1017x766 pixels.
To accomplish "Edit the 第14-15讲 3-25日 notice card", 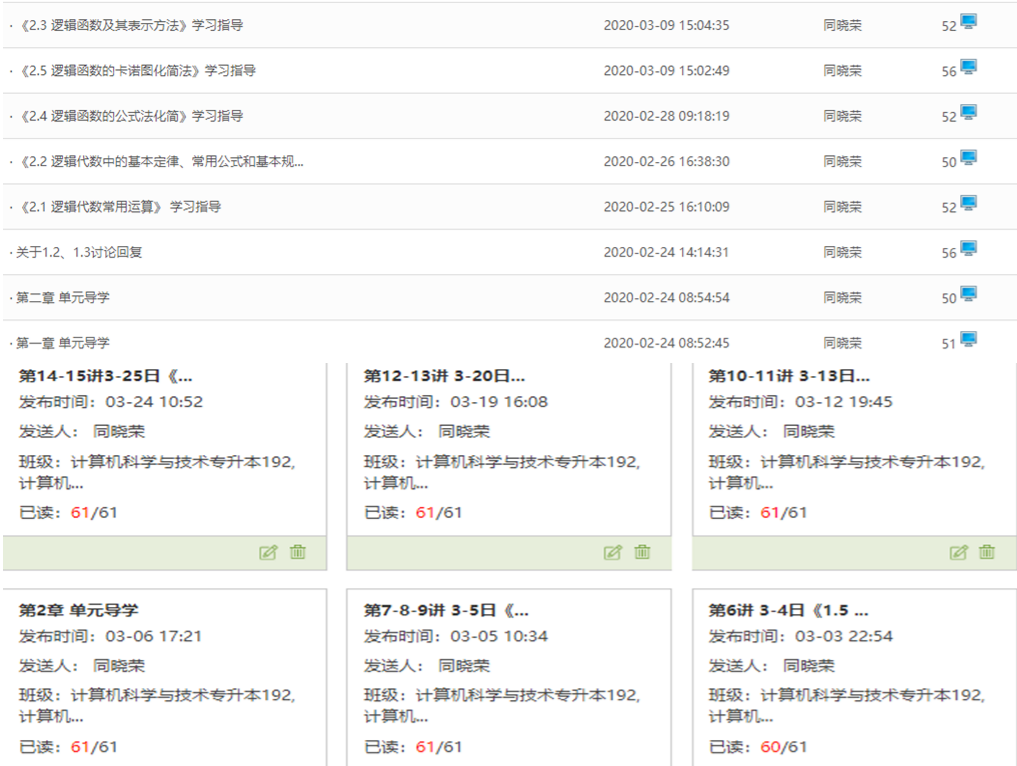I will pyautogui.click(x=268, y=552).
